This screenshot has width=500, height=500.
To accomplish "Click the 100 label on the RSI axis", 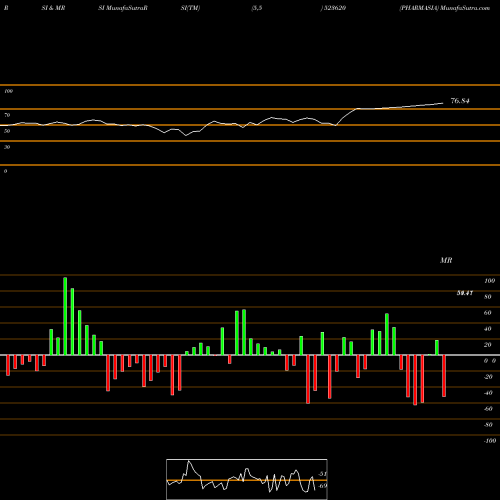I will tap(8, 91).
